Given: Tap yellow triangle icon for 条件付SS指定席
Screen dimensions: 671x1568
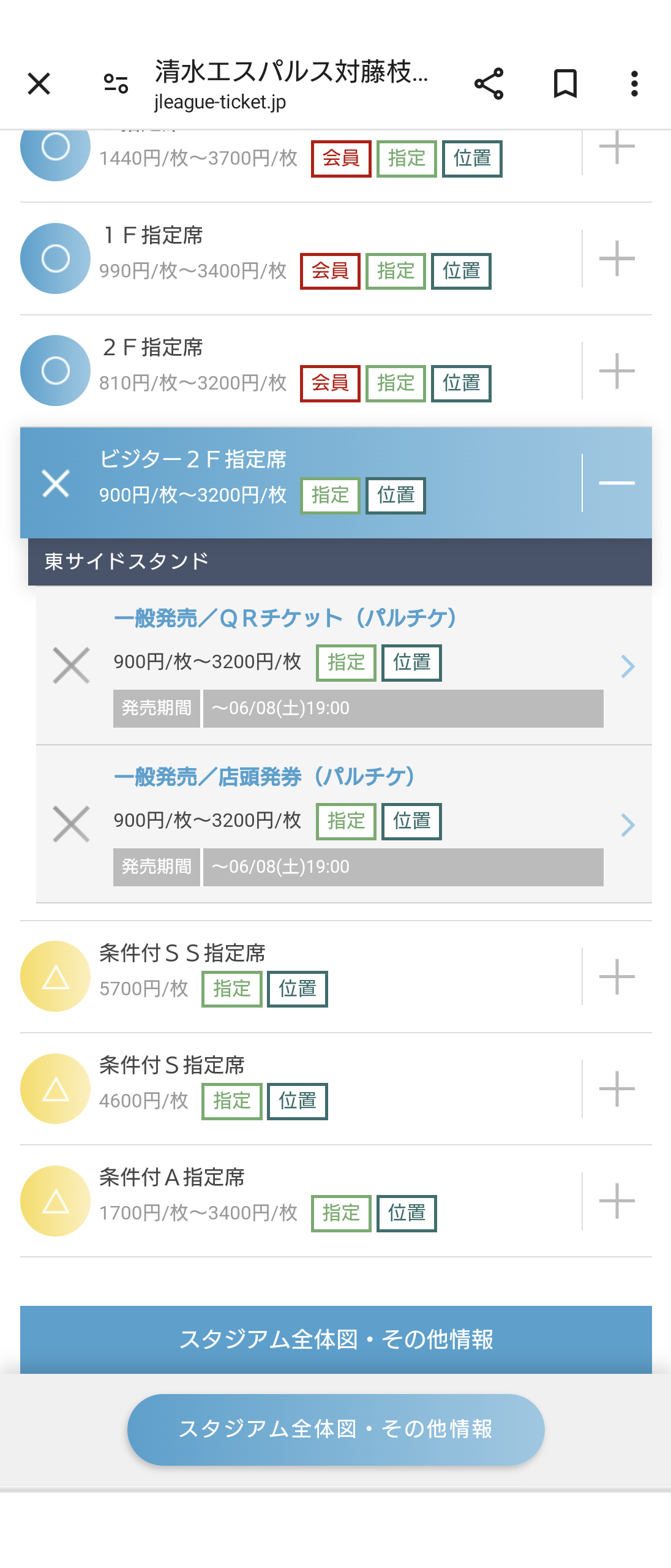Looking at the screenshot, I should (x=56, y=976).
